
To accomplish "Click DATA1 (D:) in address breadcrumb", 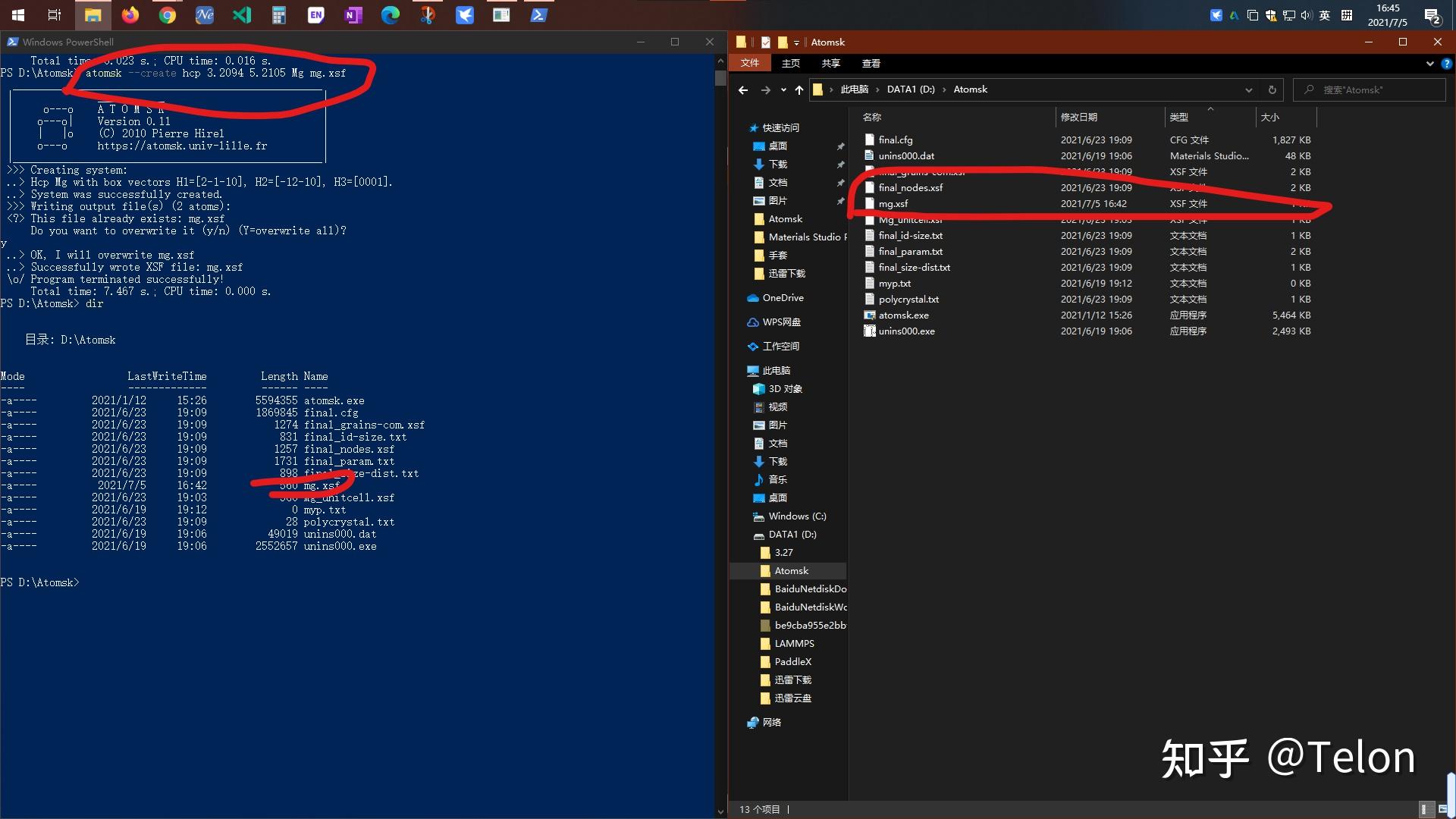I will [910, 89].
